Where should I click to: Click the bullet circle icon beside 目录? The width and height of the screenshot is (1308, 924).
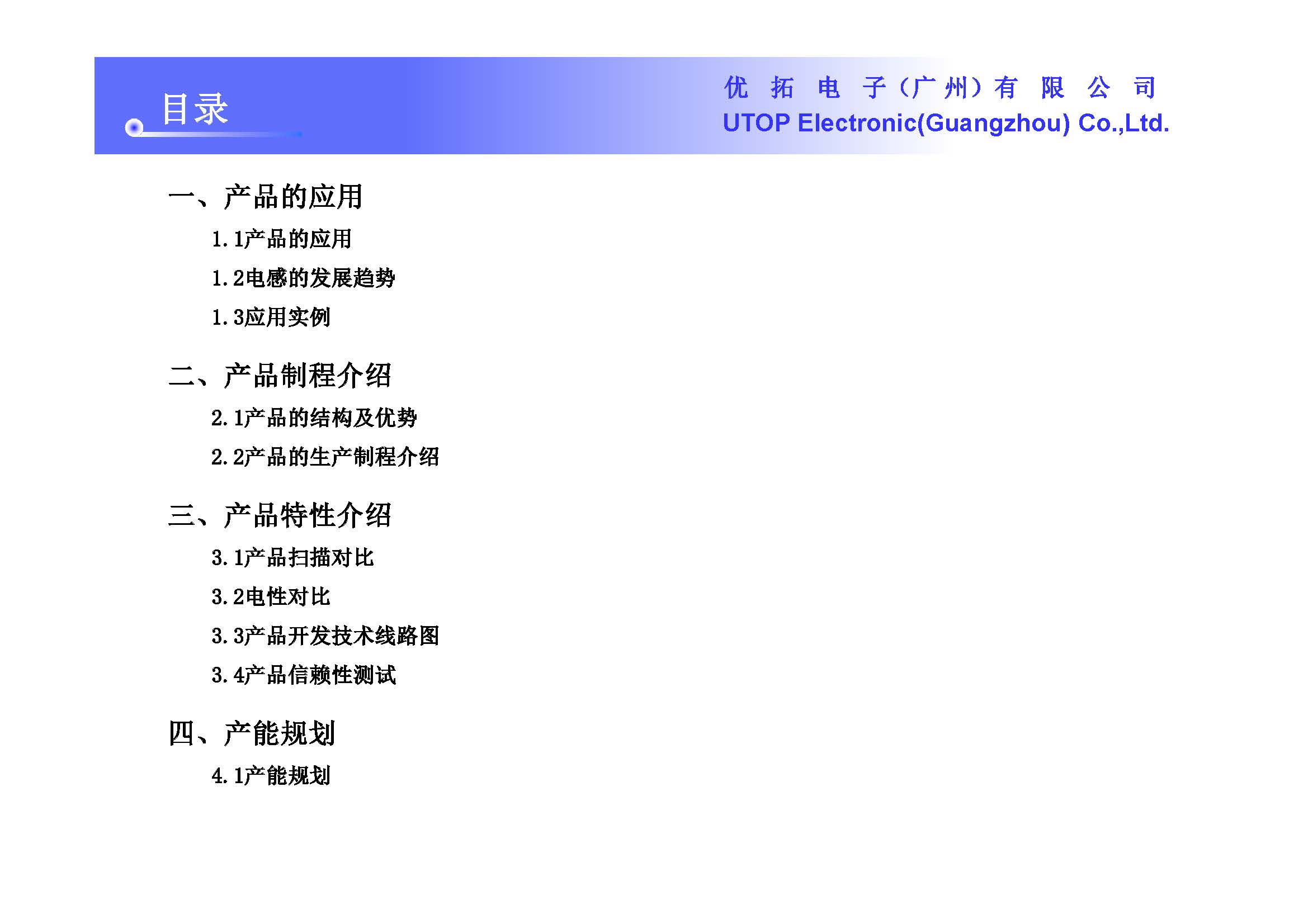[134, 127]
